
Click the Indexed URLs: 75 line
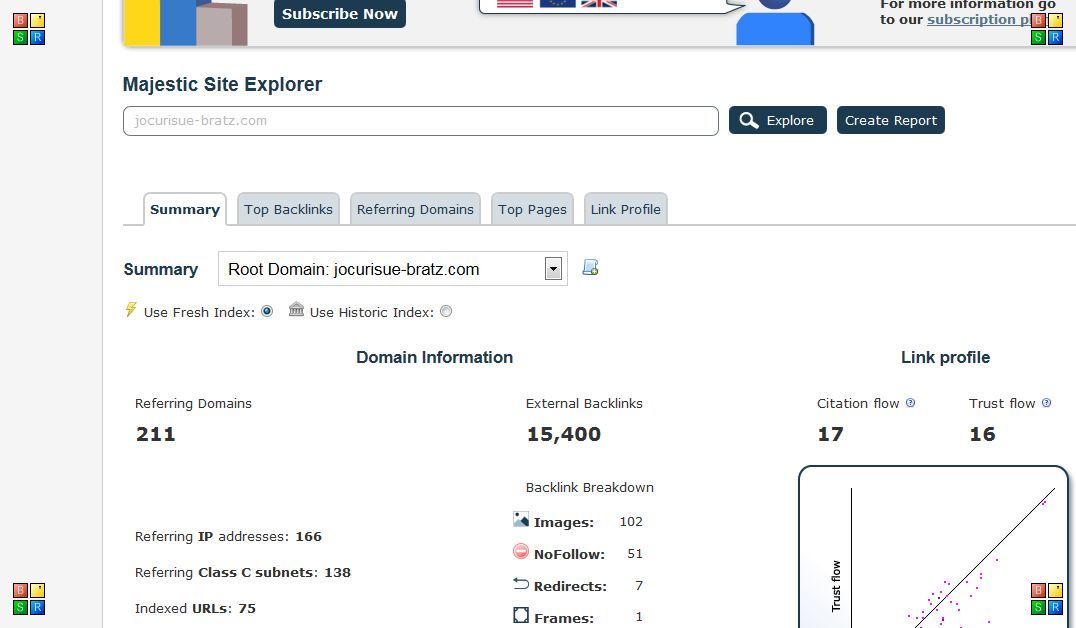click(196, 608)
